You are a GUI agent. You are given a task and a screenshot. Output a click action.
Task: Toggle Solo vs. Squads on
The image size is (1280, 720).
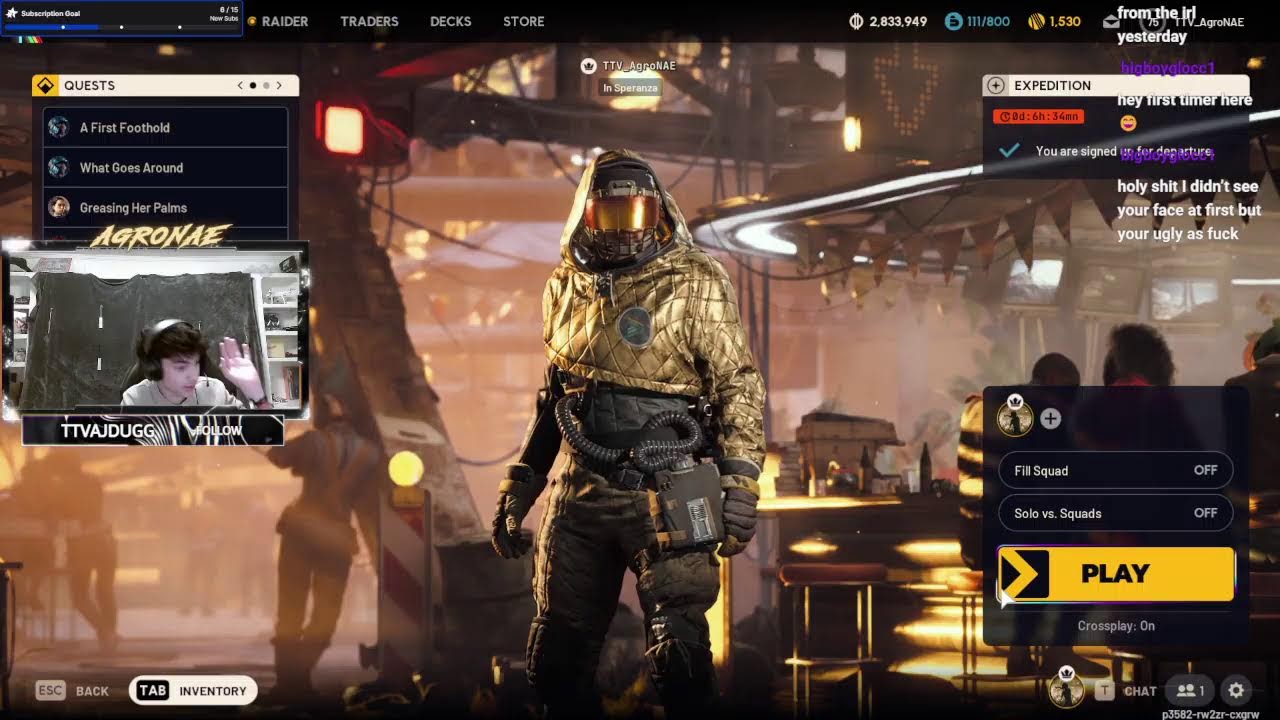tap(1116, 513)
